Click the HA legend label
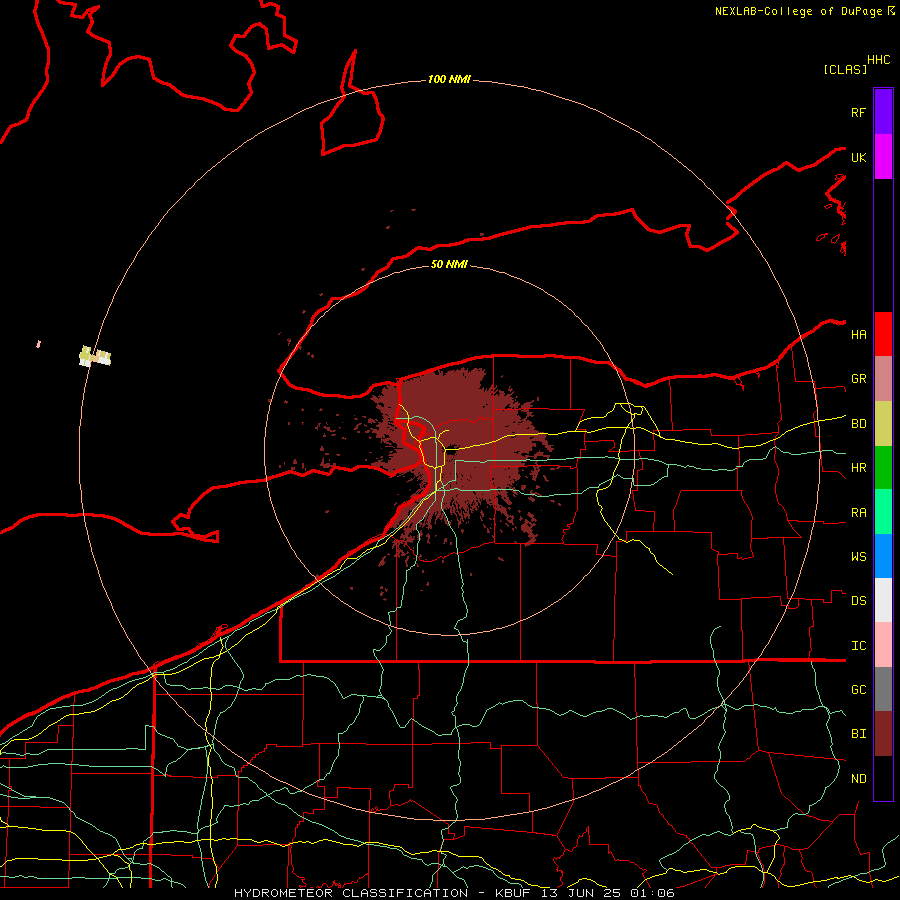Viewport: 900px width, 900px height. click(858, 334)
